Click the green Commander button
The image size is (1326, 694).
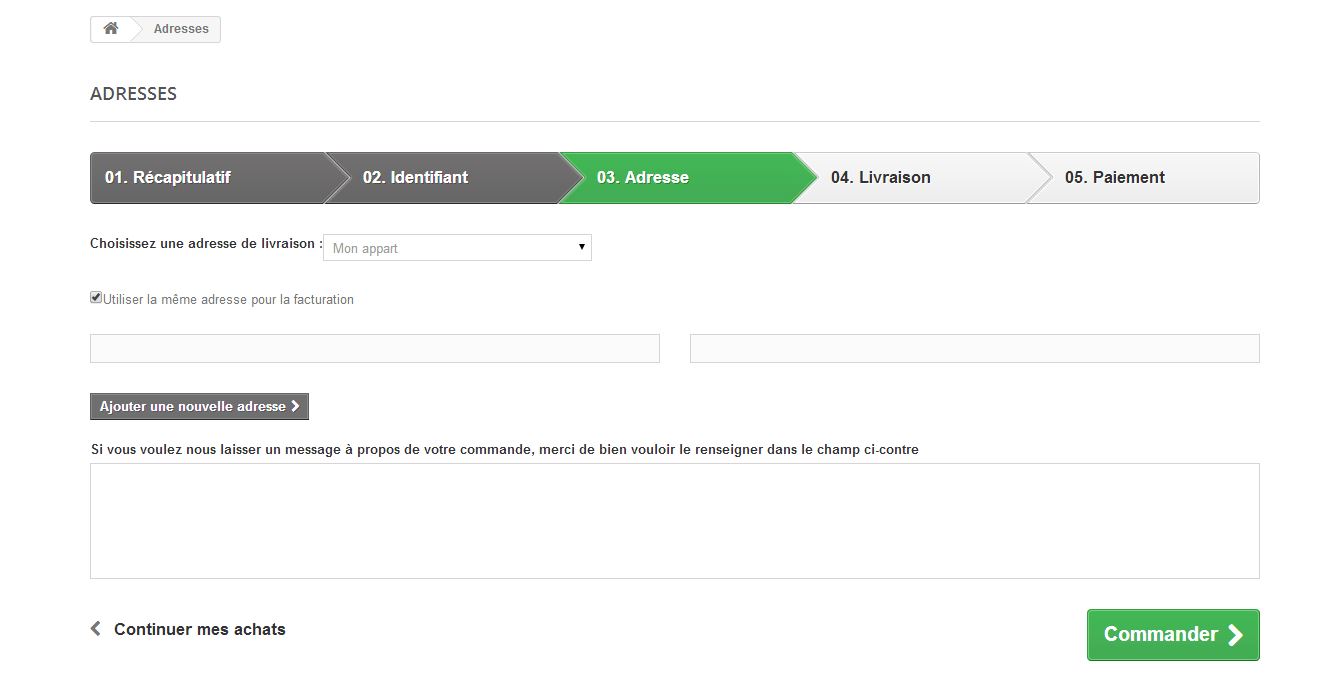pos(1173,635)
